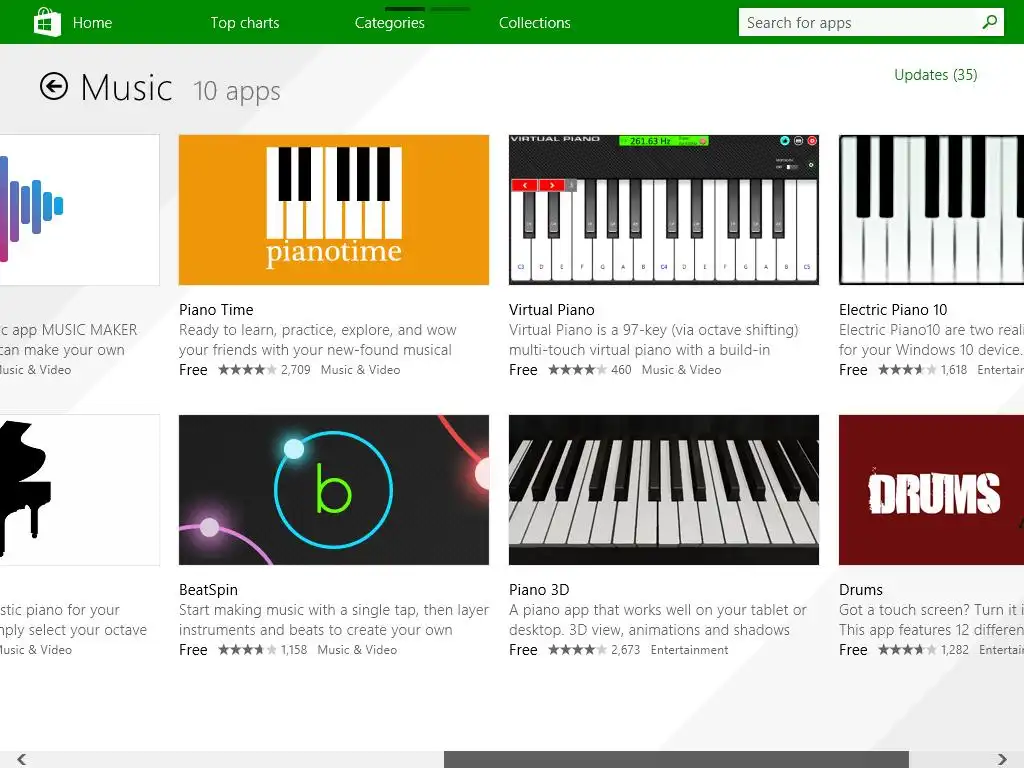Click the scrollbar right arrow

[1002, 759]
